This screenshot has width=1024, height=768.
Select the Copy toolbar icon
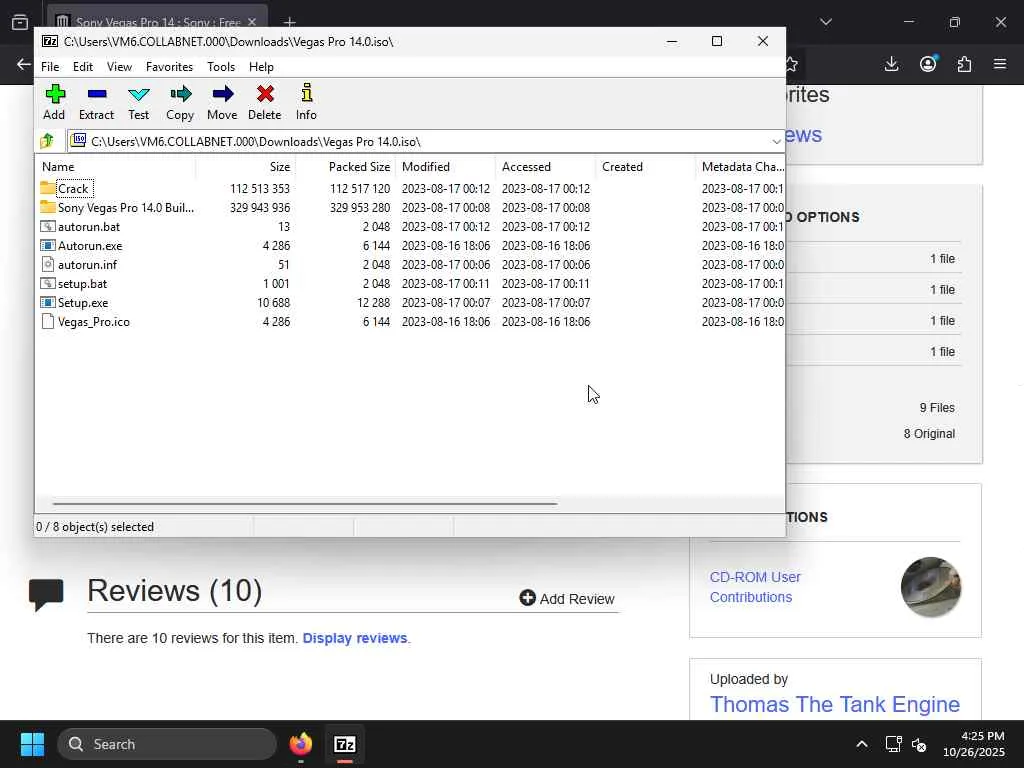click(180, 94)
